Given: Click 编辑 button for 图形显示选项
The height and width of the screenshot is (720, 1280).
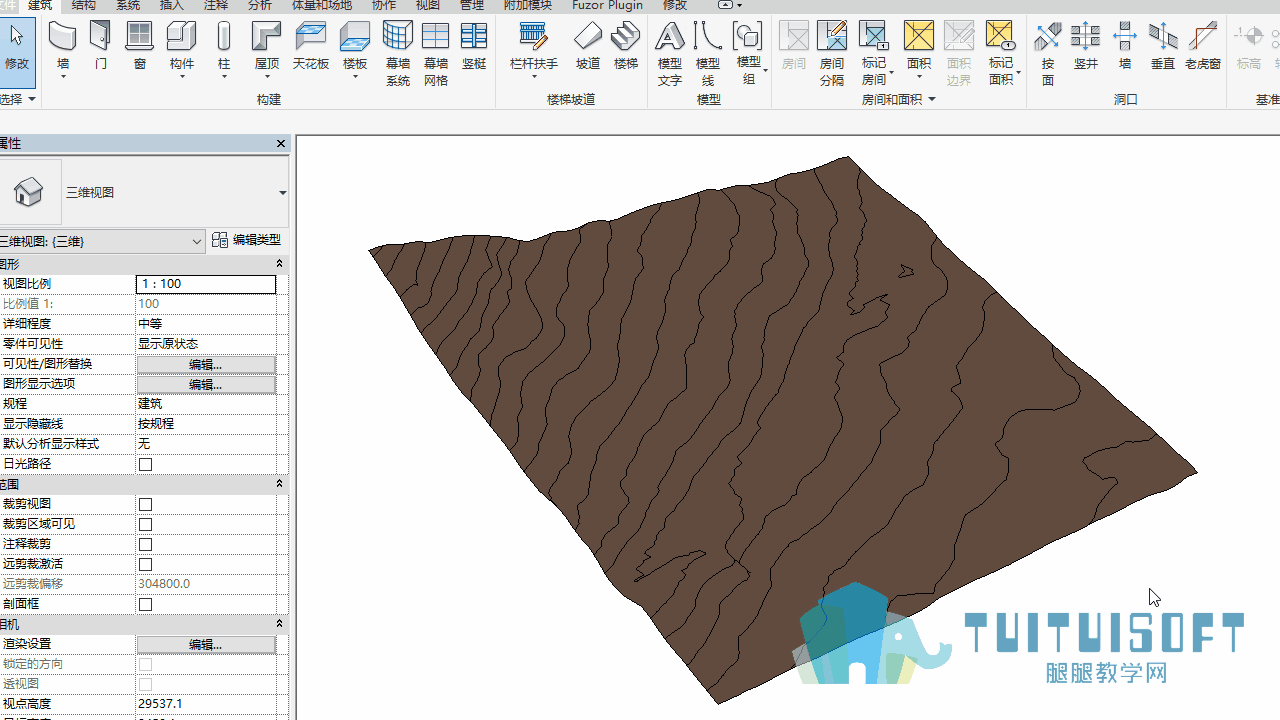Looking at the screenshot, I should point(206,384).
